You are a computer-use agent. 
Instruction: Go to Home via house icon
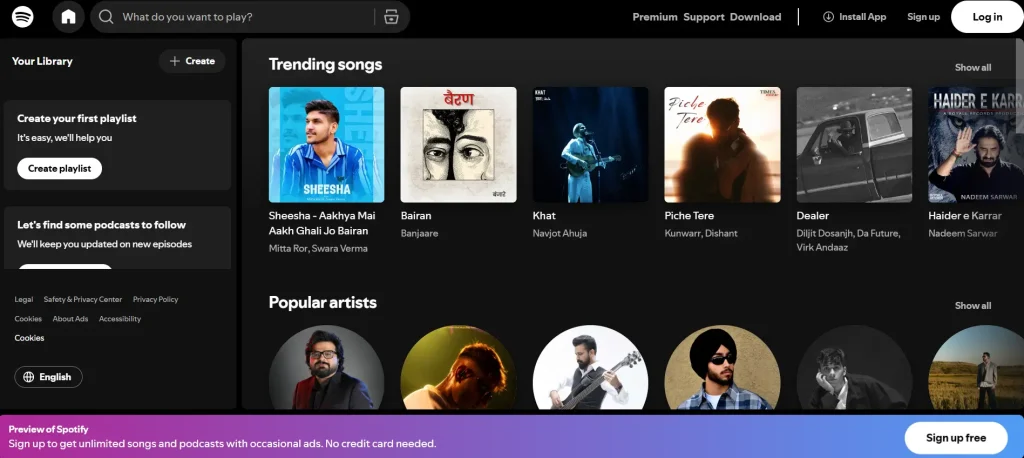click(69, 17)
